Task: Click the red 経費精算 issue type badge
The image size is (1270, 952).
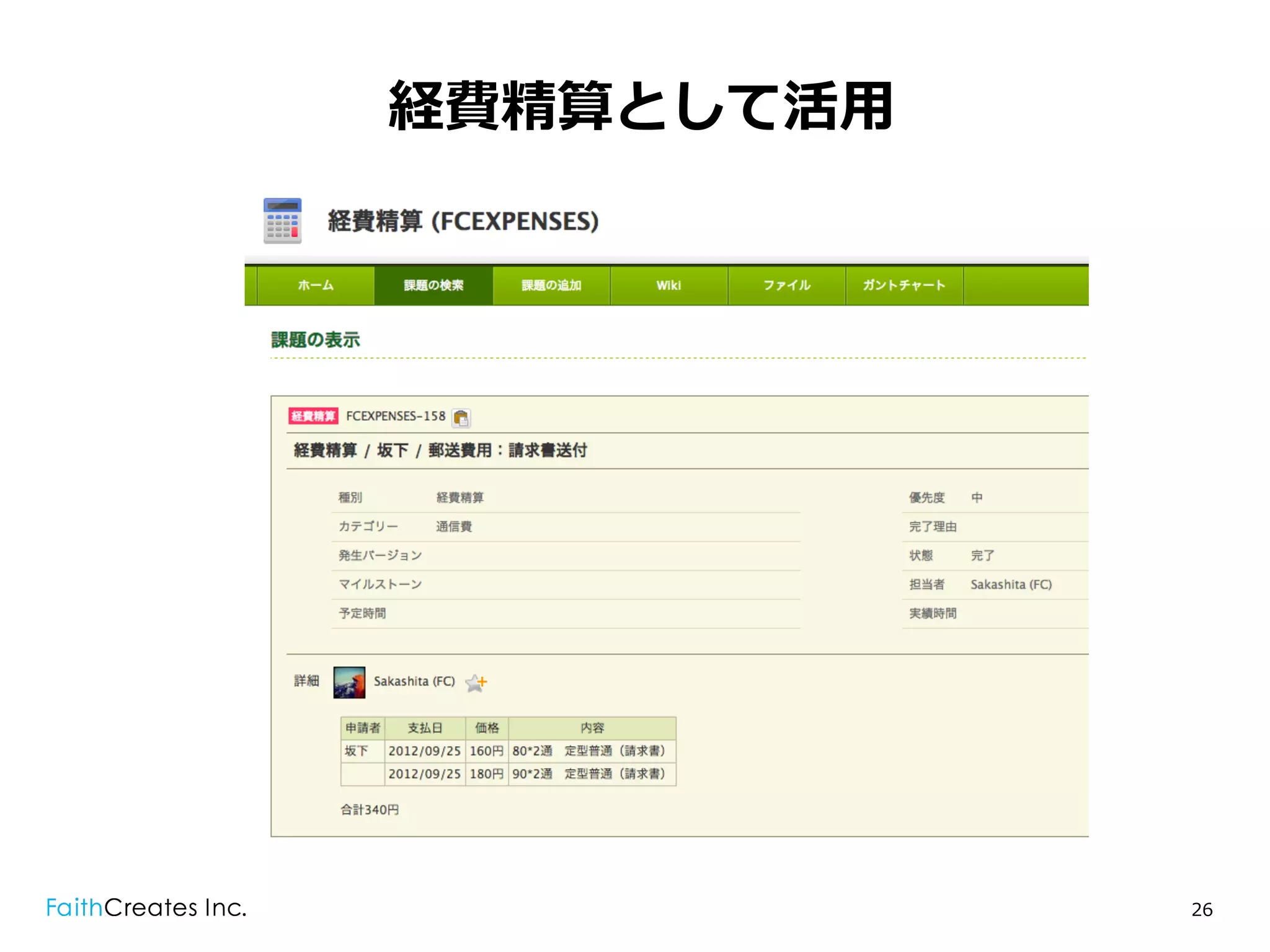Action: [x=313, y=416]
